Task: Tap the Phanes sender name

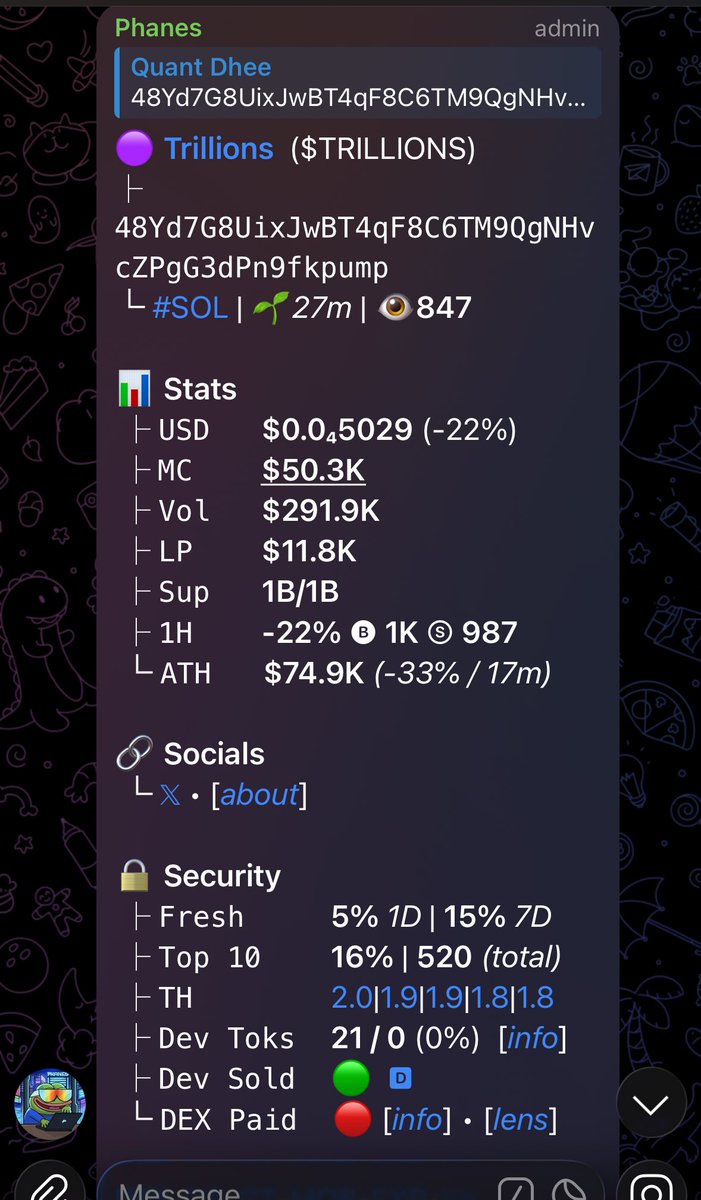Action: [x=158, y=28]
